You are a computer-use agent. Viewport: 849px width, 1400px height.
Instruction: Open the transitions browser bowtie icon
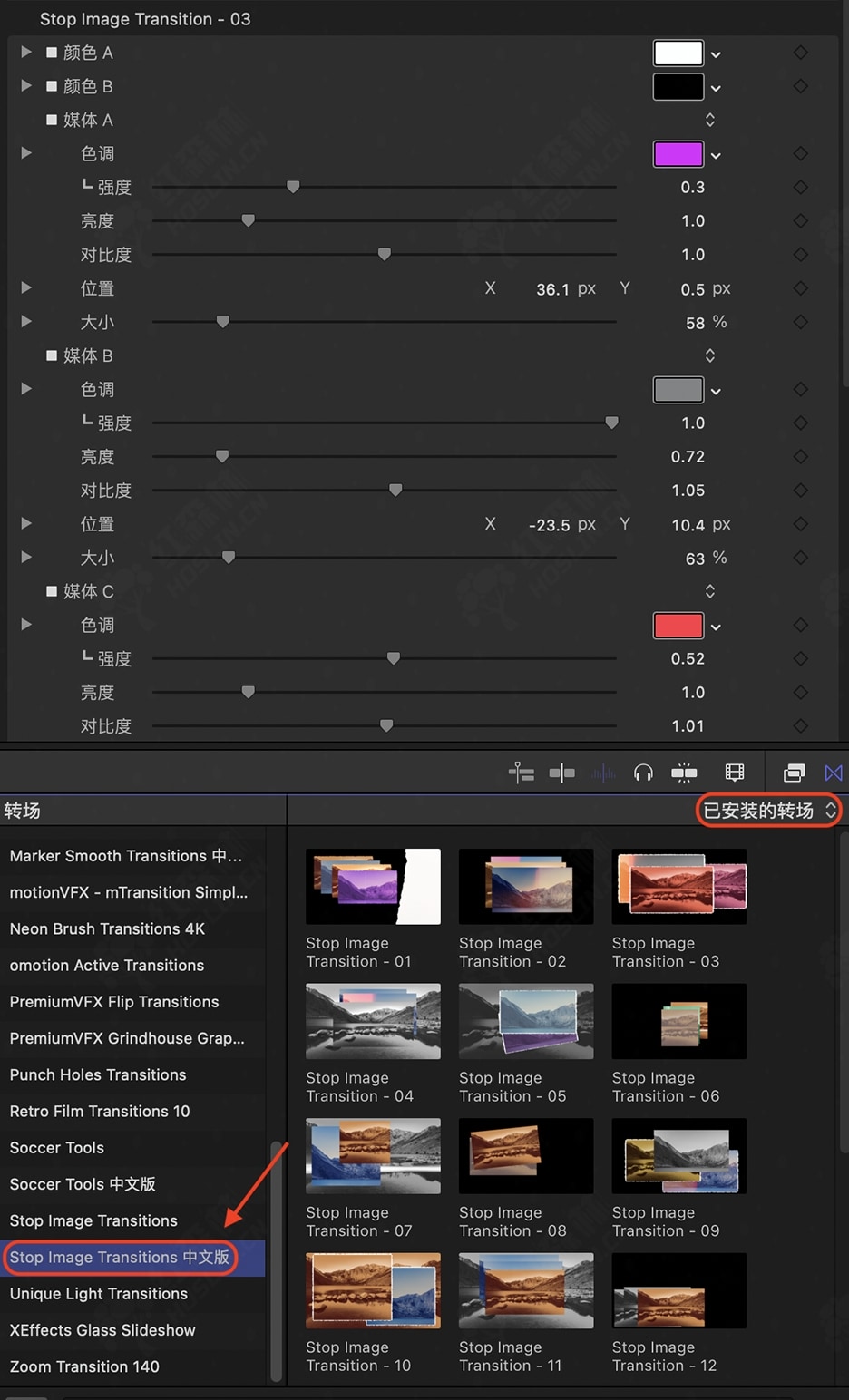point(834,773)
